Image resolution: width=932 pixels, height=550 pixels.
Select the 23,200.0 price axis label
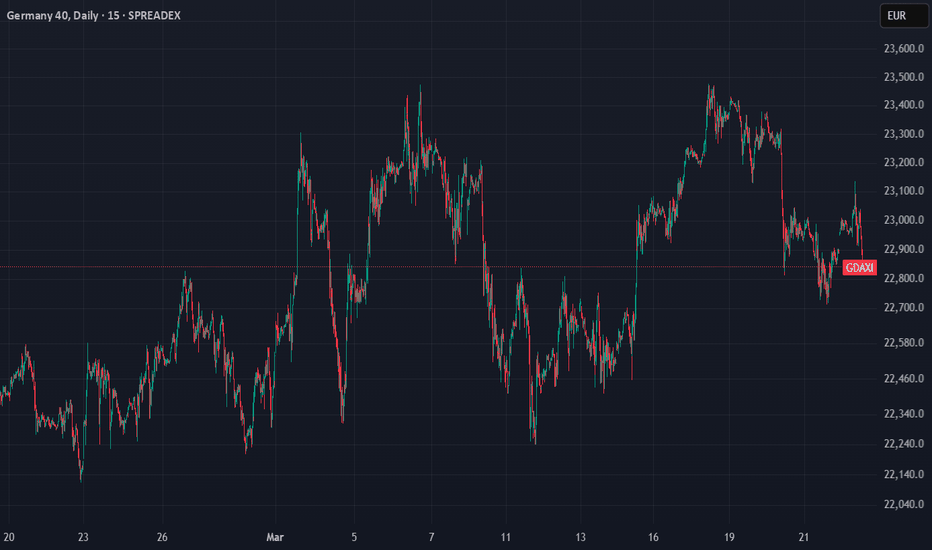904,162
